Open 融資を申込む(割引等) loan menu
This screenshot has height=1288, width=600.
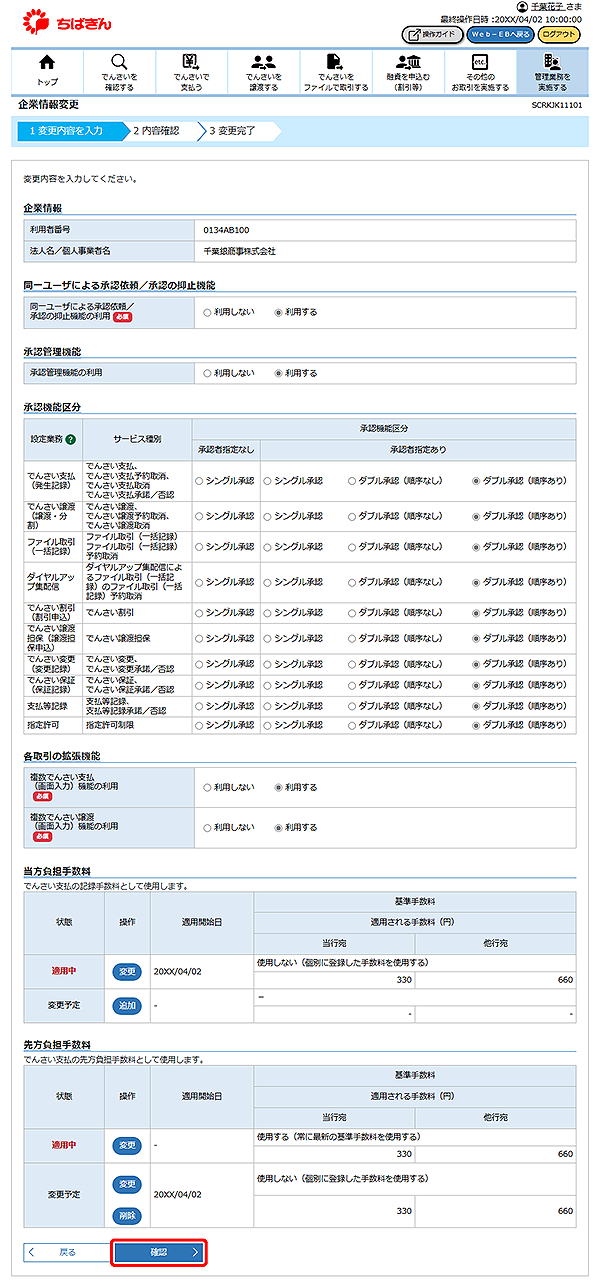click(408, 70)
